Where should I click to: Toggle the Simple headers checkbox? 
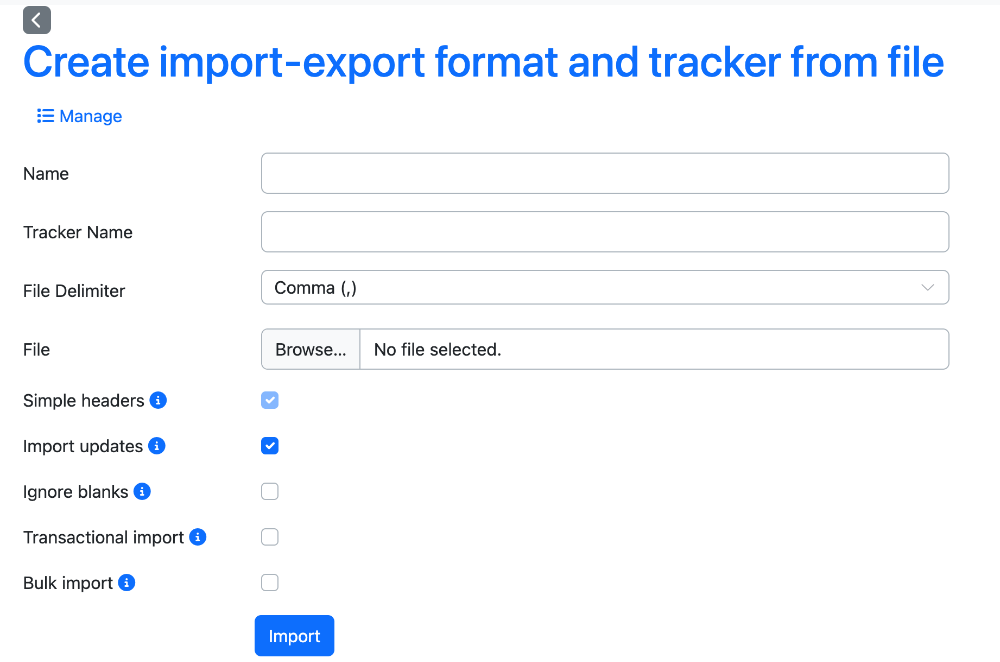270,401
